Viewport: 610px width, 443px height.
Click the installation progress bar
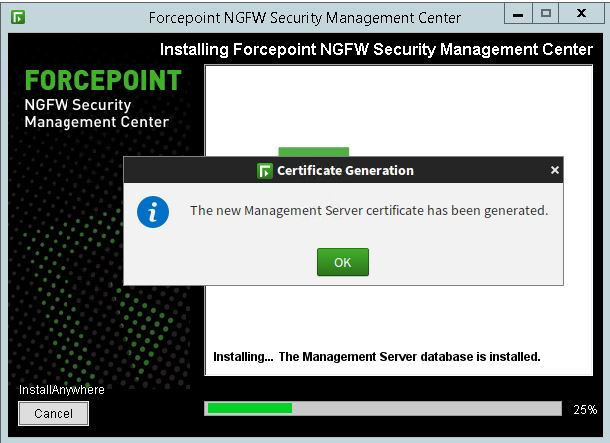click(383, 408)
